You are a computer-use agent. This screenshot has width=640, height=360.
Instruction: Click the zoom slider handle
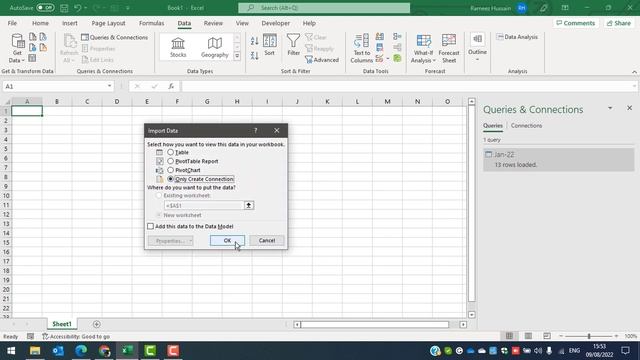[x=589, y=336]
